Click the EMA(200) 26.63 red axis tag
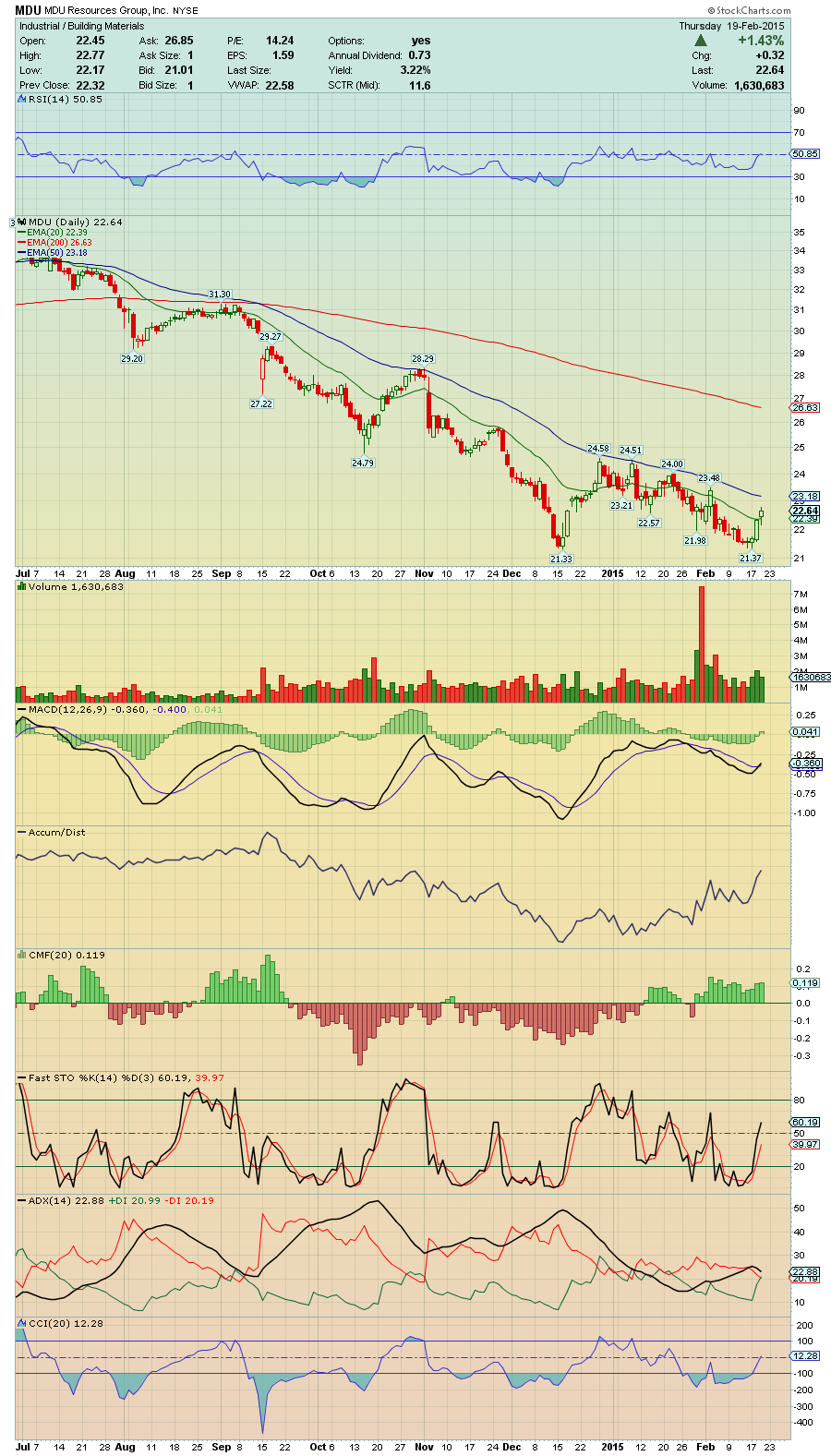 tap(805, 407)
